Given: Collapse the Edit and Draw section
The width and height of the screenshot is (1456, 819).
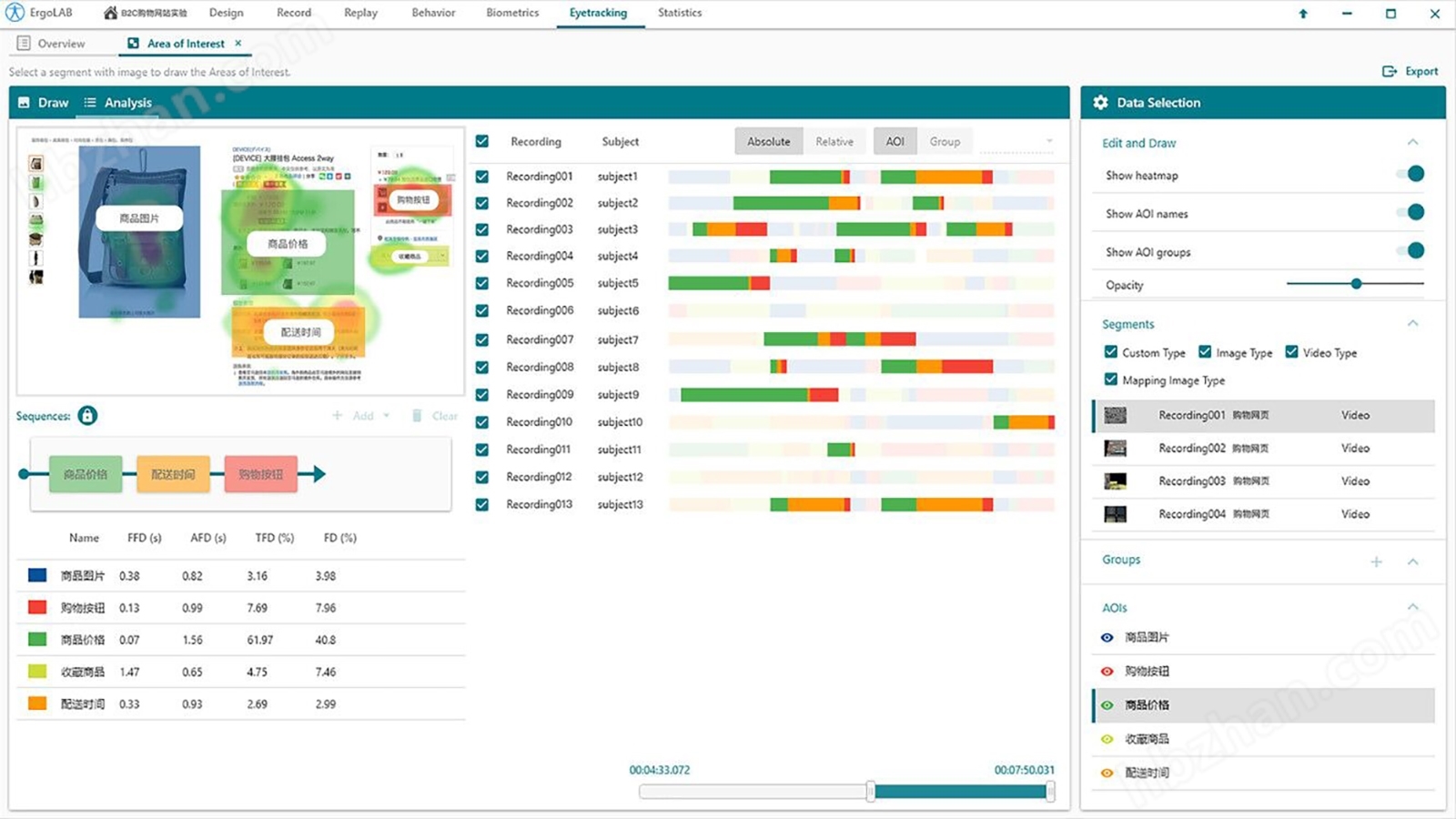Looking at the screenshot, I should 1412,143.
